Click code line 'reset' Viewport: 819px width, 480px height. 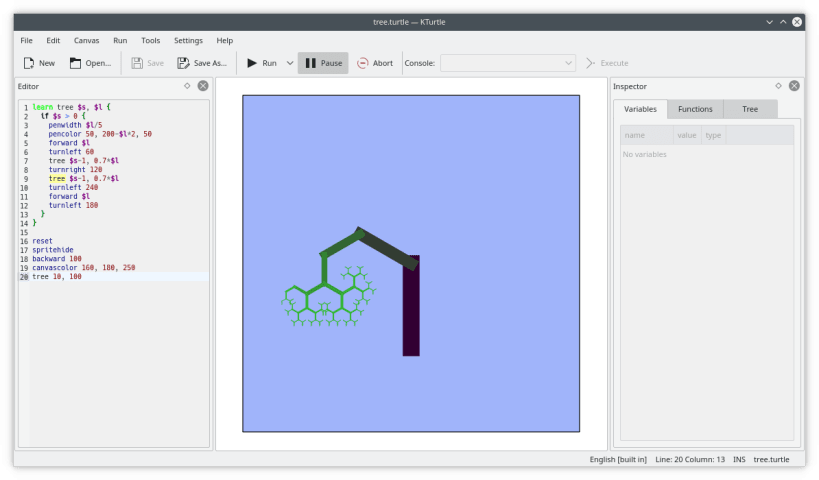point(42,241)
